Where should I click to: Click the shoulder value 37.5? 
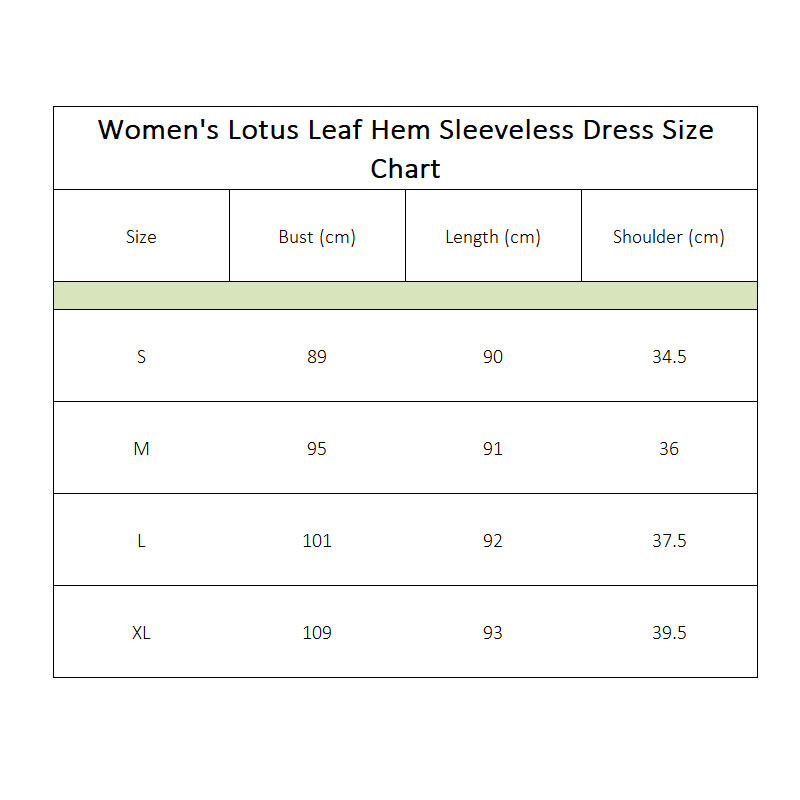point(669,540)
